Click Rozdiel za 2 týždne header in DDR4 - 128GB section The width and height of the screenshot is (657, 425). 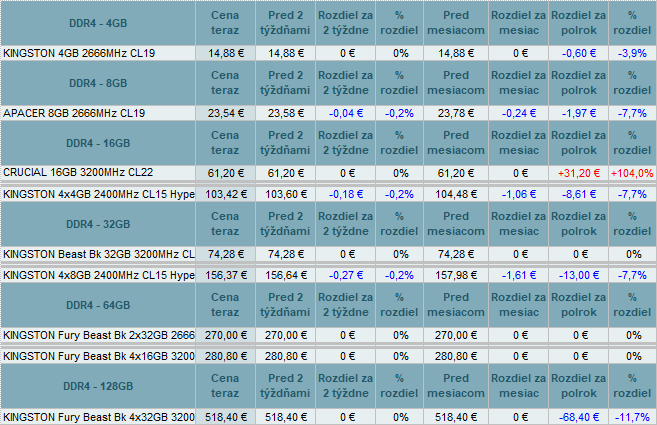pyautogui.click(x=346, y=386)
